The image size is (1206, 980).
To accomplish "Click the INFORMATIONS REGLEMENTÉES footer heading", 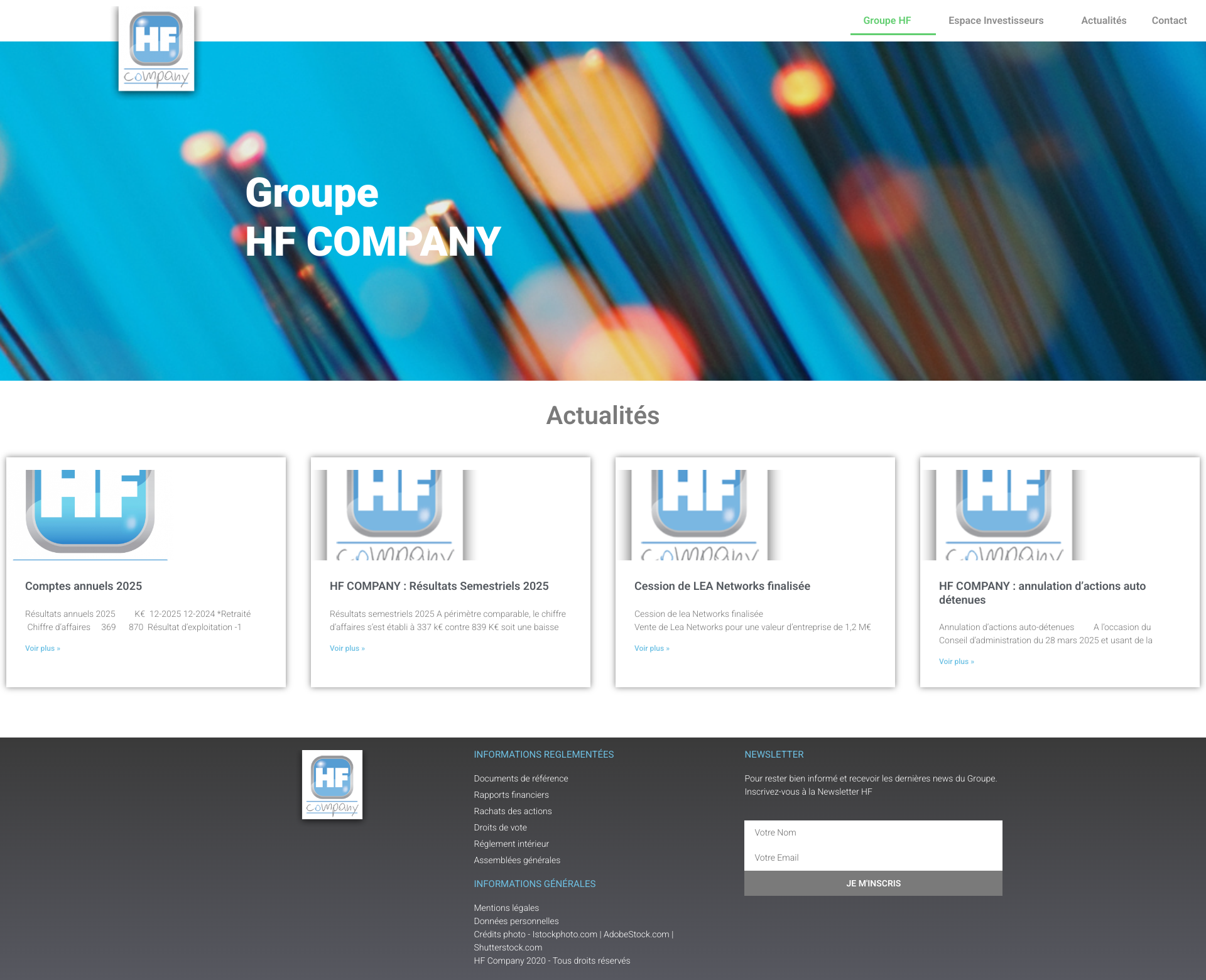I will (544, 754).
